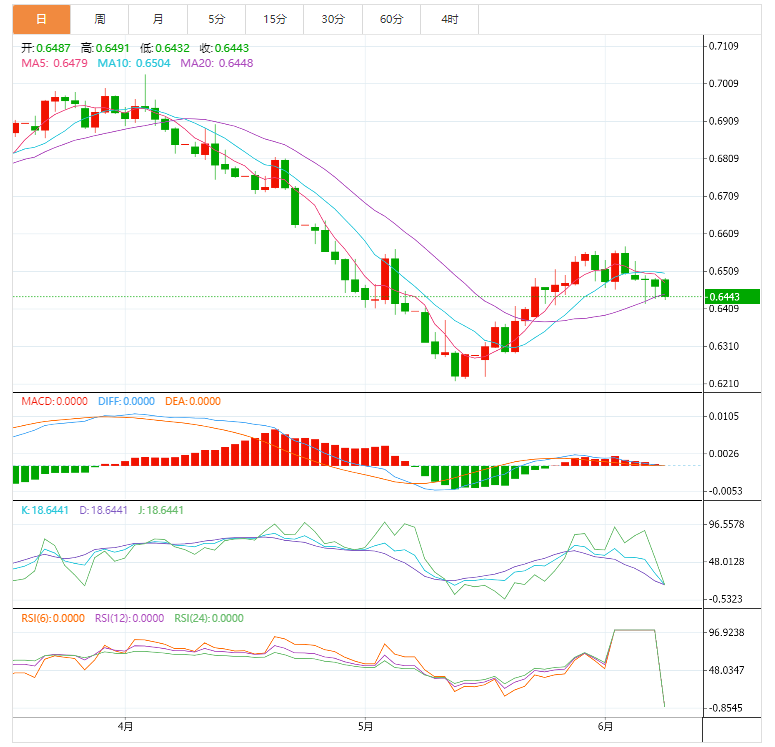
Task: Open the 60分 timeframe tab
Action: click(391, 19)
